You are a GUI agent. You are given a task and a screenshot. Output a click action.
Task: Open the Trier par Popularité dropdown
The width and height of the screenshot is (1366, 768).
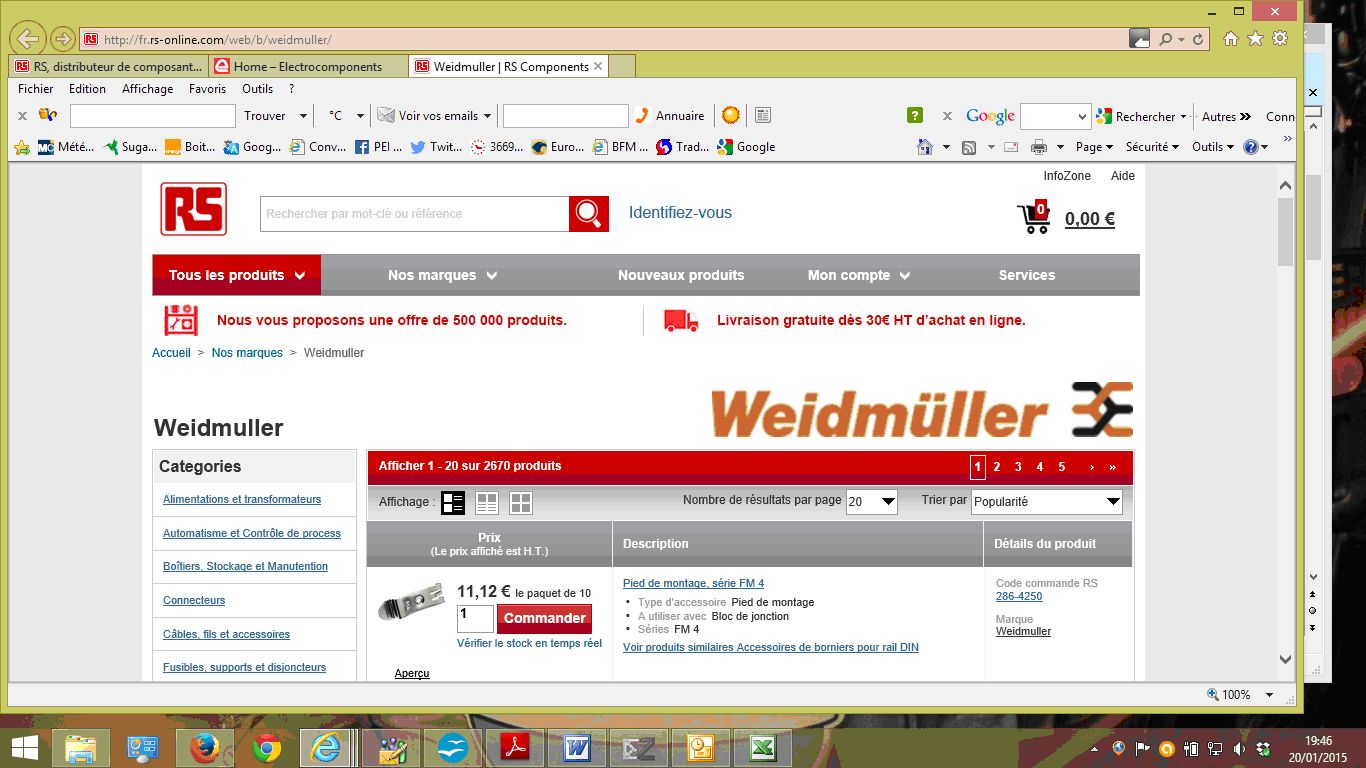1047,502
